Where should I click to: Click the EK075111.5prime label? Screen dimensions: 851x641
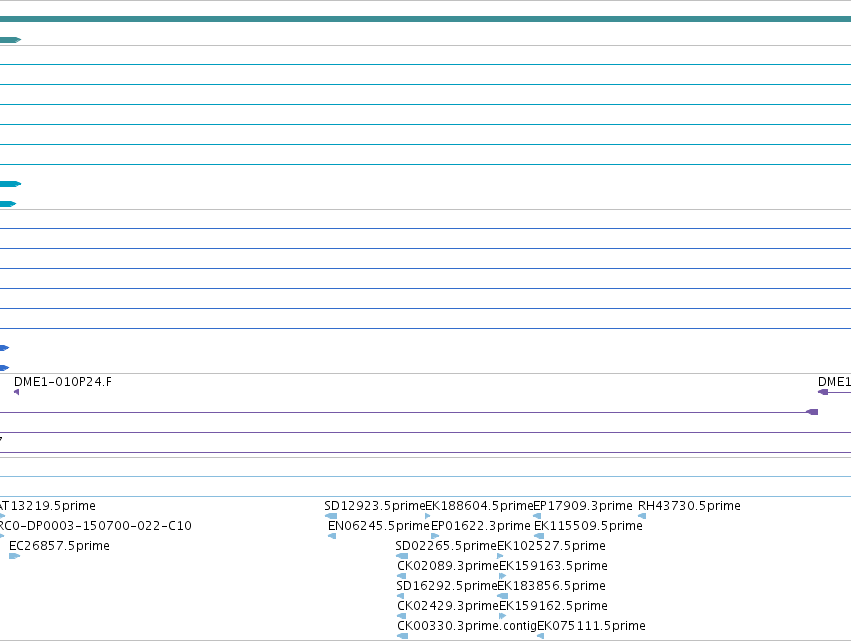click(591, 626)
